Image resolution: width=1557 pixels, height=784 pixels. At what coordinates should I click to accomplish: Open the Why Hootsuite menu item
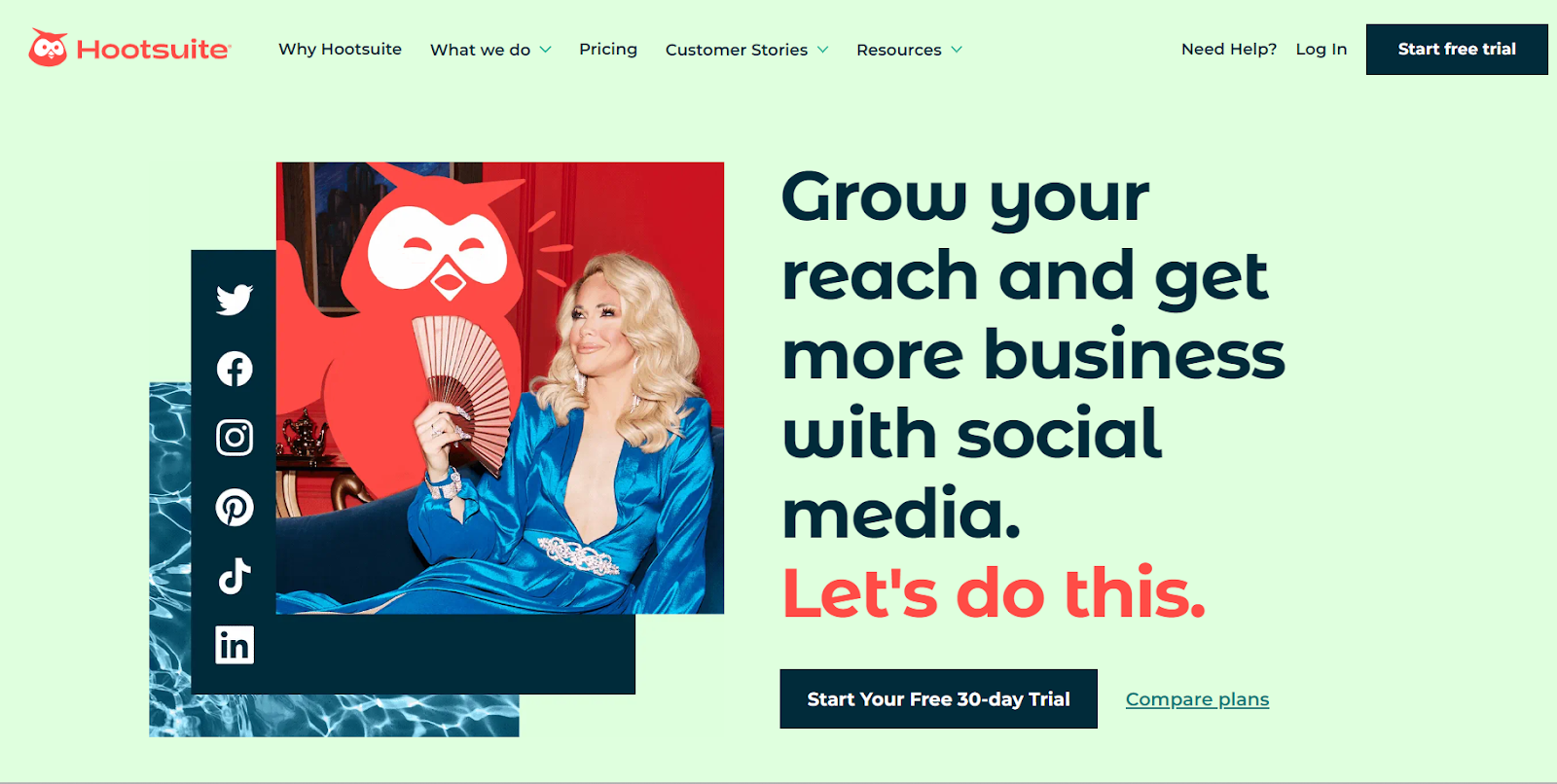(x=340, y=49)
